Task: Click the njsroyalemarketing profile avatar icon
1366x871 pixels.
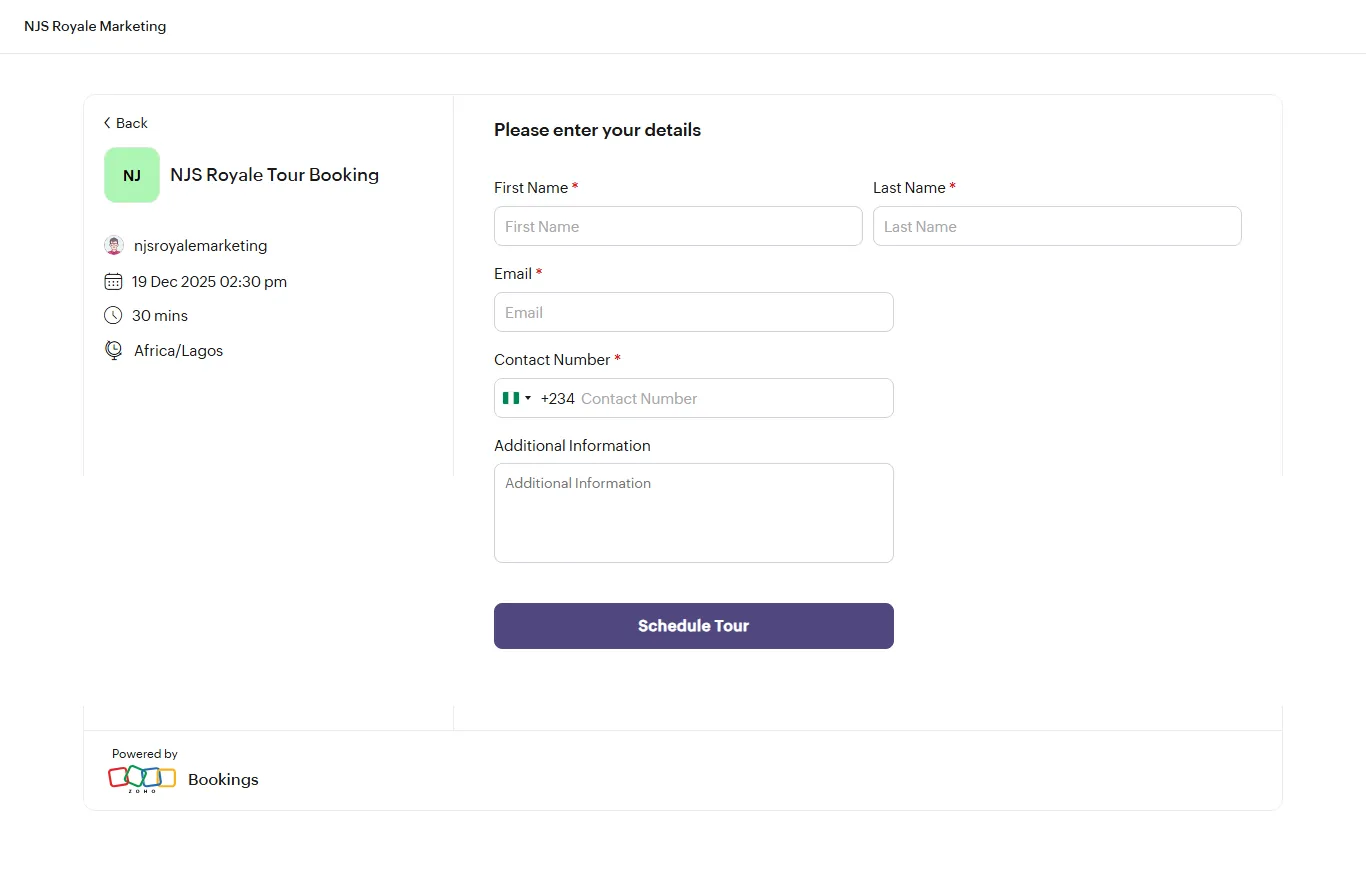Action: 113,245
